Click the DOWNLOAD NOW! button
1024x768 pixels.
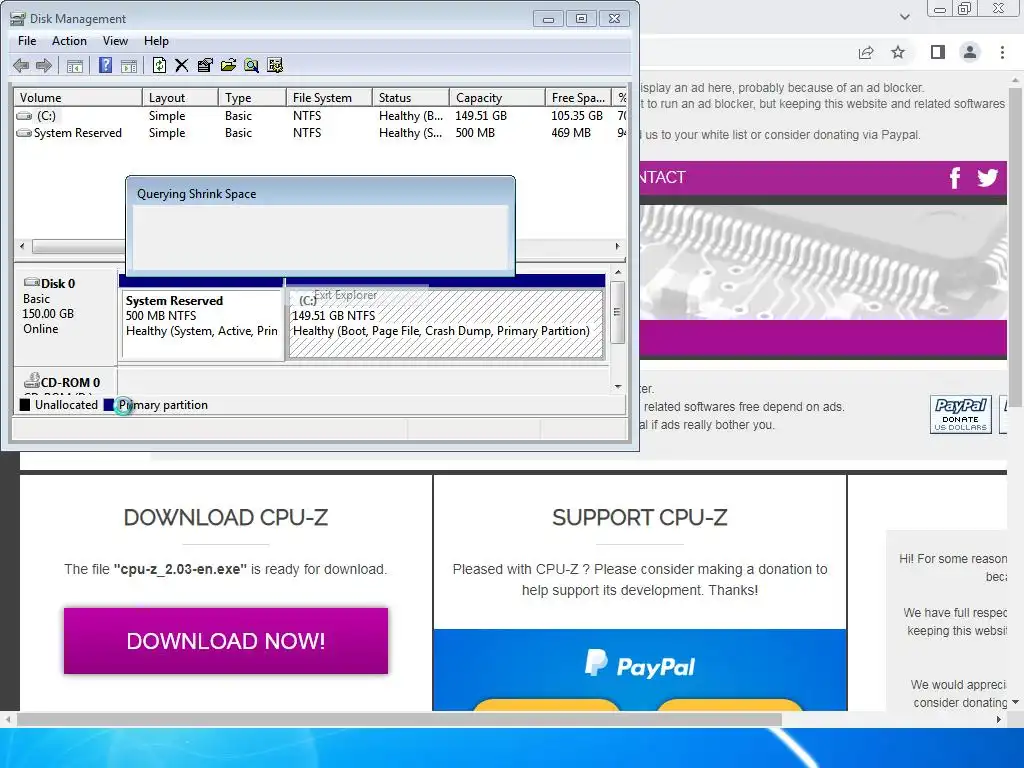[x=226, y=641]
